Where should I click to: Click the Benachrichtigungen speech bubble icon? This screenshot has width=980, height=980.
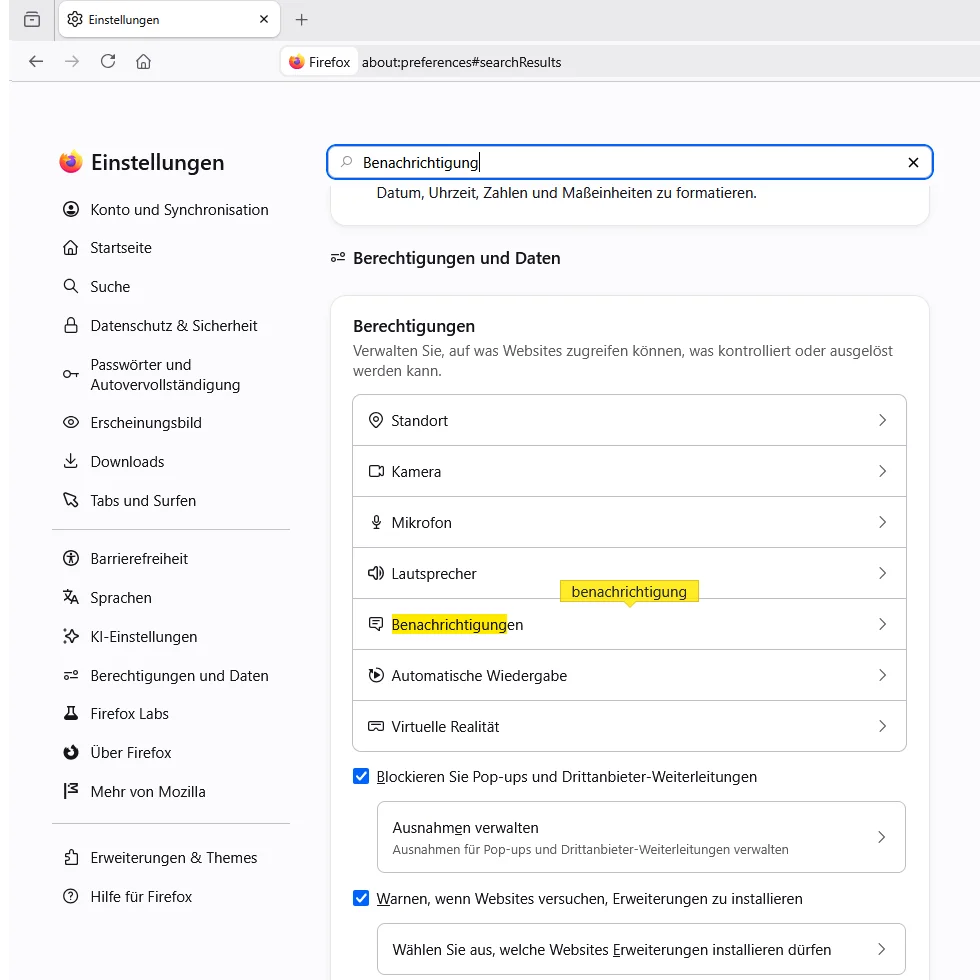coord(376,624)
